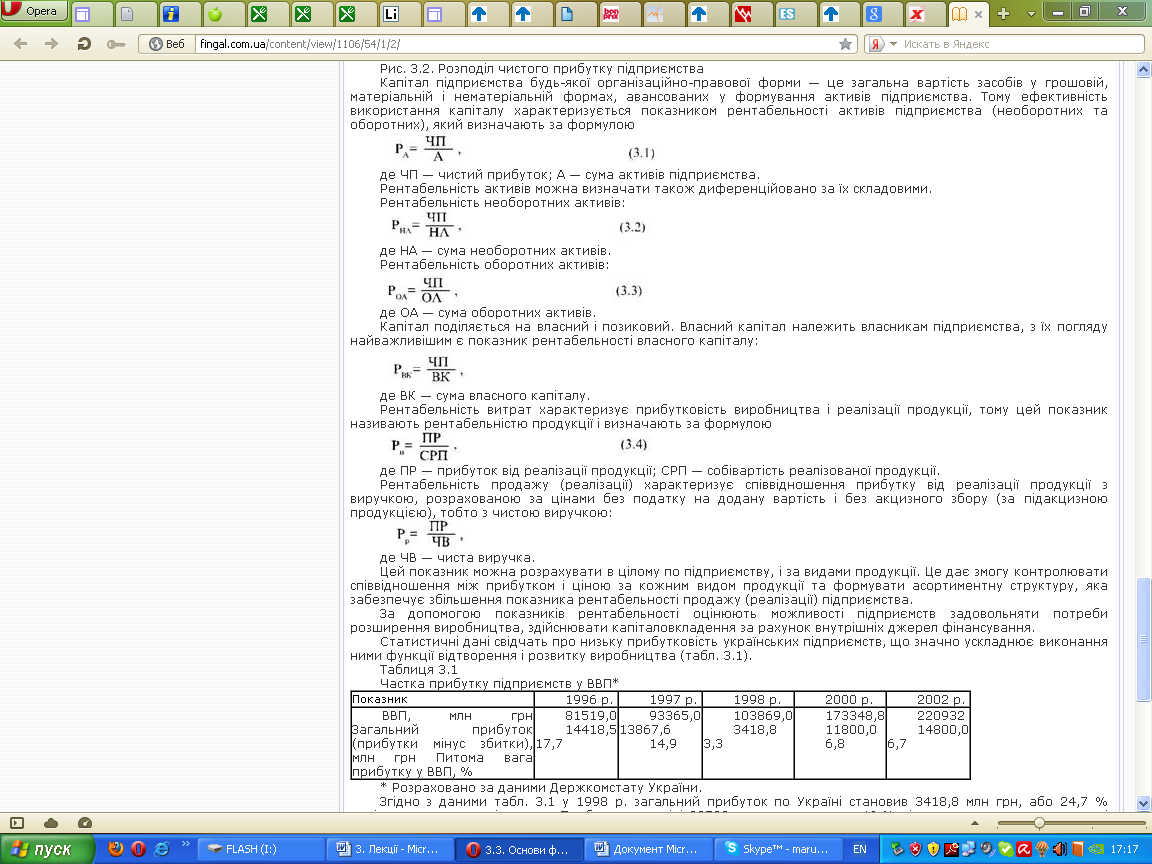Click the formula number (3.1) text
Viewport: 1152px width, 864px height.
point(641,153)
